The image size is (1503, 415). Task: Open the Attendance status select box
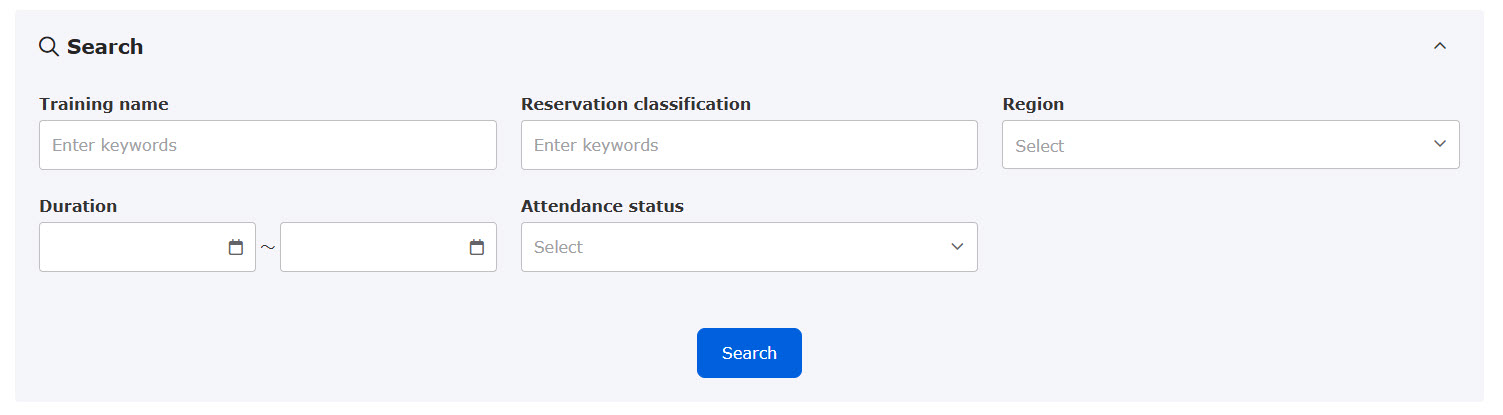click(749, 247)
